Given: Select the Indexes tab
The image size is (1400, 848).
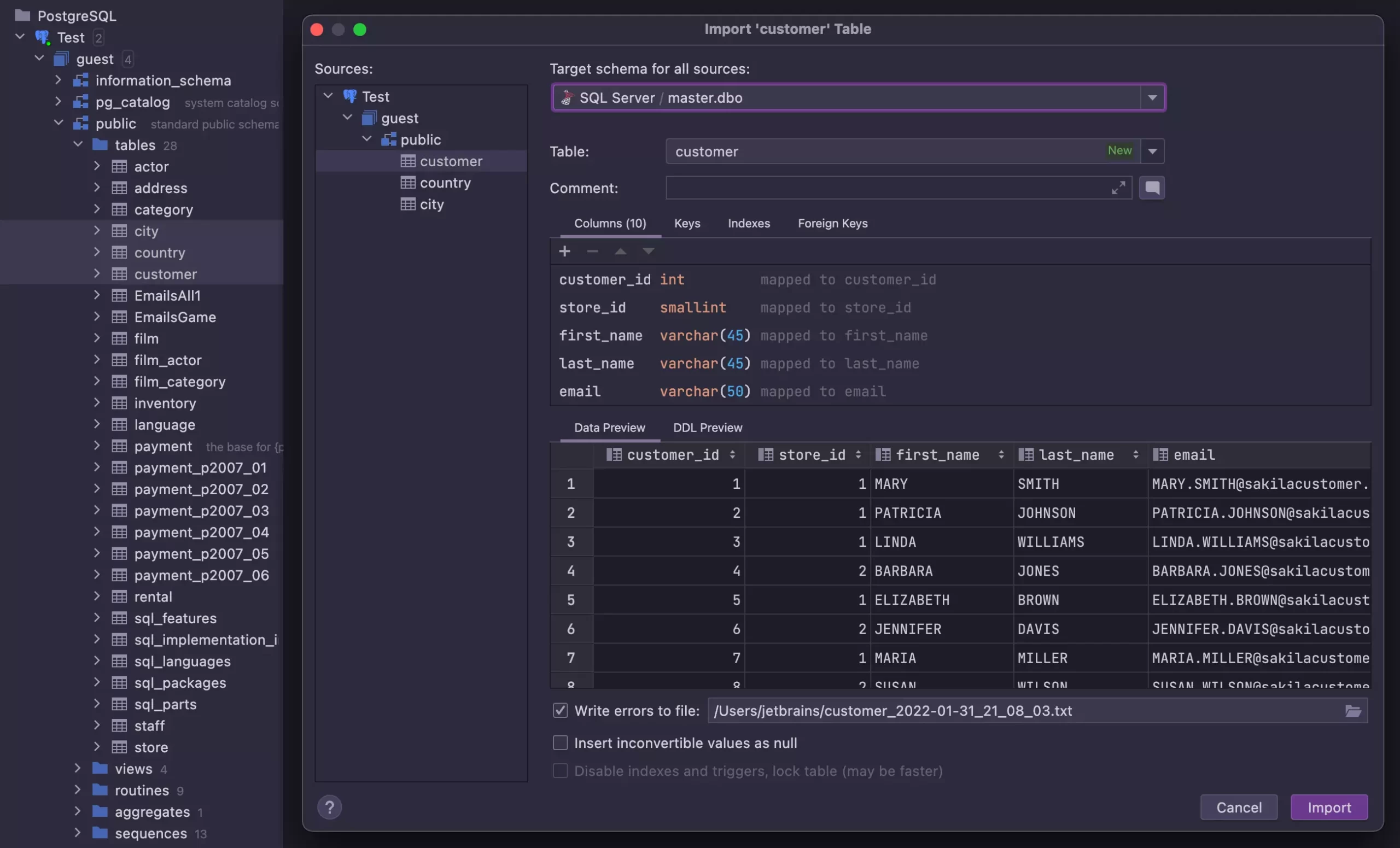Looking at the screenshot, I should pos(749,223).
